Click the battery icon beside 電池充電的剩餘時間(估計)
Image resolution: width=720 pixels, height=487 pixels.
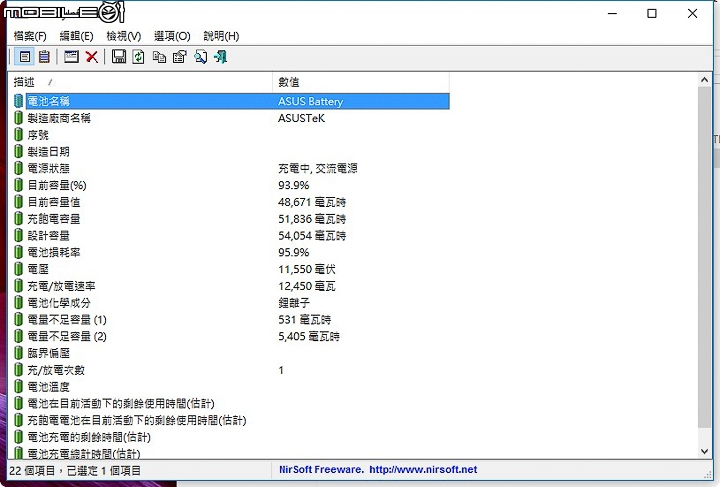coord(18,437)
